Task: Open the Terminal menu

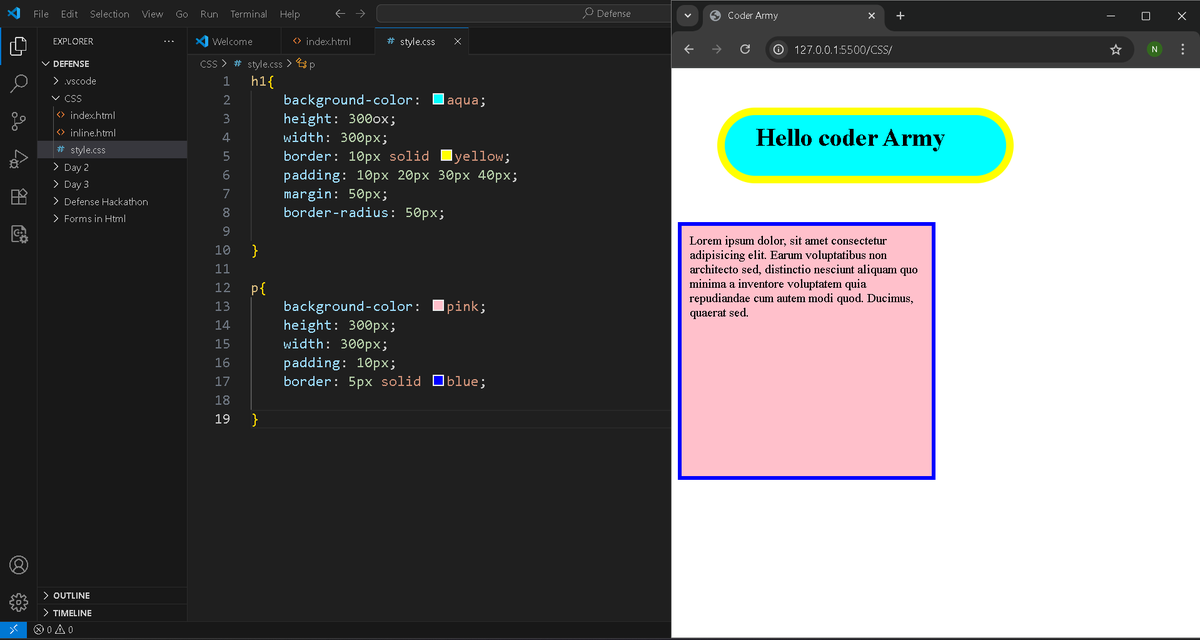Action: pyautogui.click(x=248, y=14)
